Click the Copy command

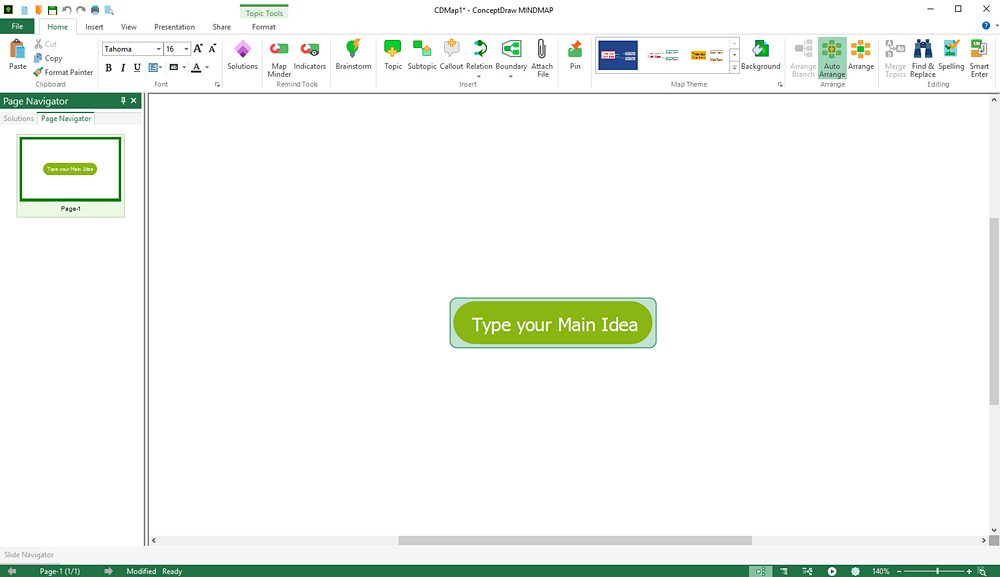point(48,58)
